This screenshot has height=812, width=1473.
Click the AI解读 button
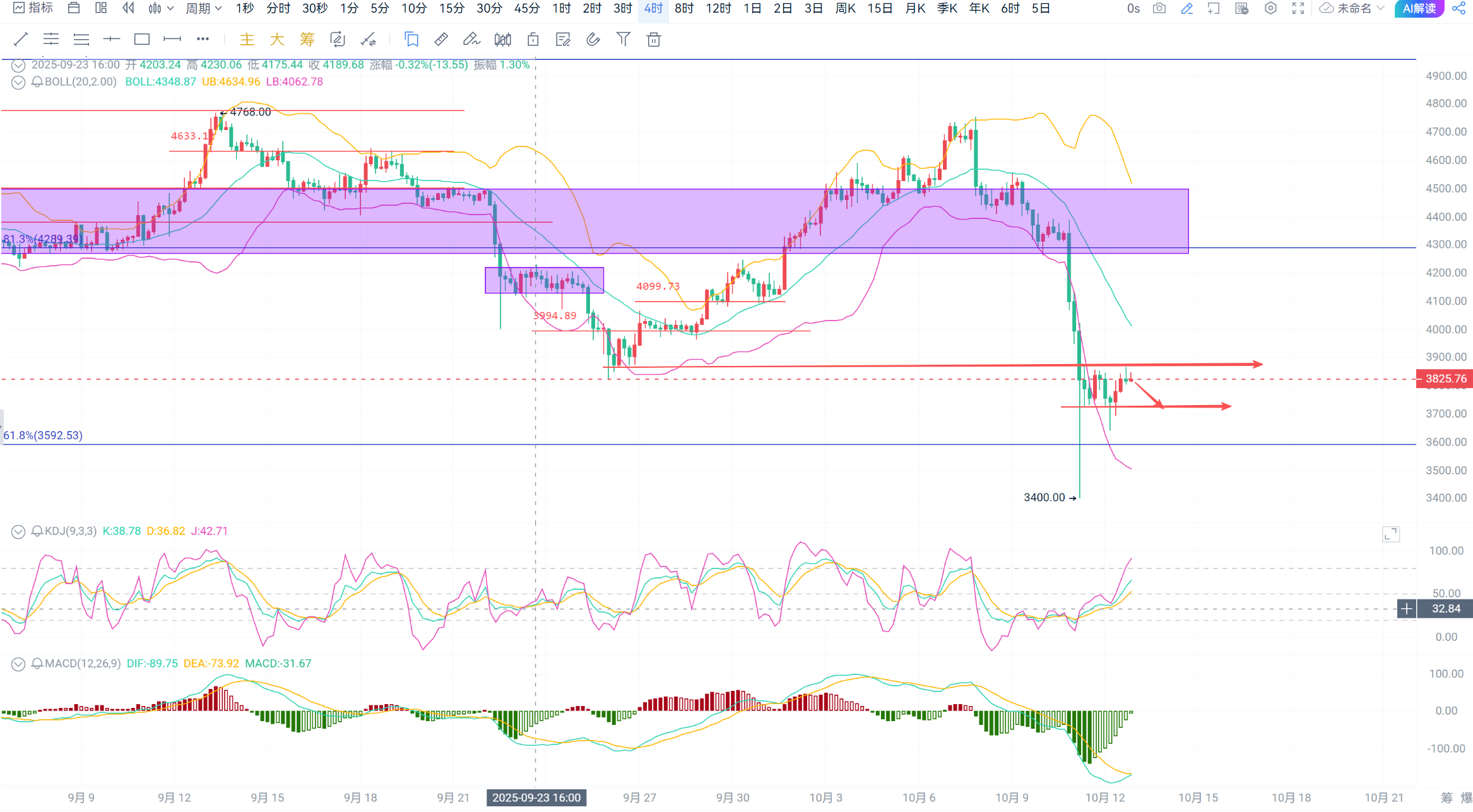1419,8
